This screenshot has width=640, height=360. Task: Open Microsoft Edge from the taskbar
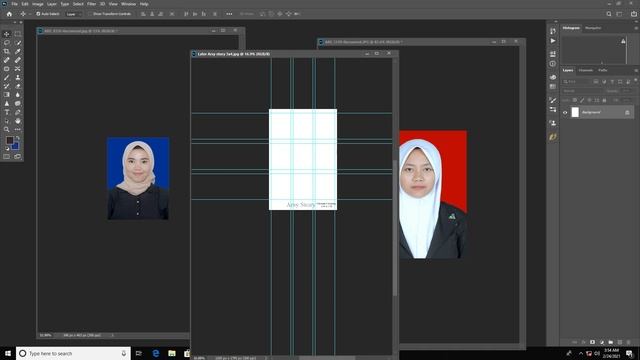pyautogui.click(x=156, y=353)
